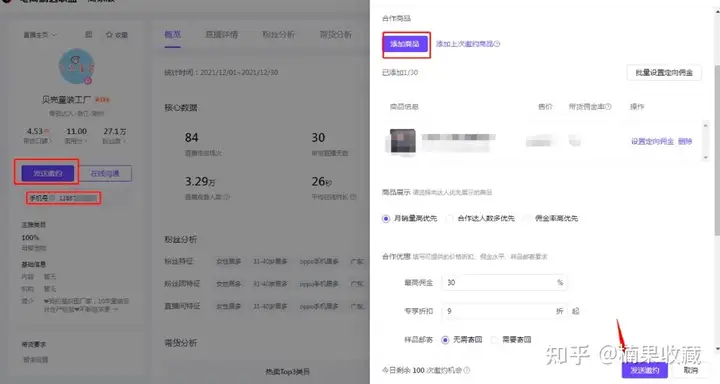This screenshot has height=384, width=720.
Task: Click the 删除 link in product row
Action: 685,141
